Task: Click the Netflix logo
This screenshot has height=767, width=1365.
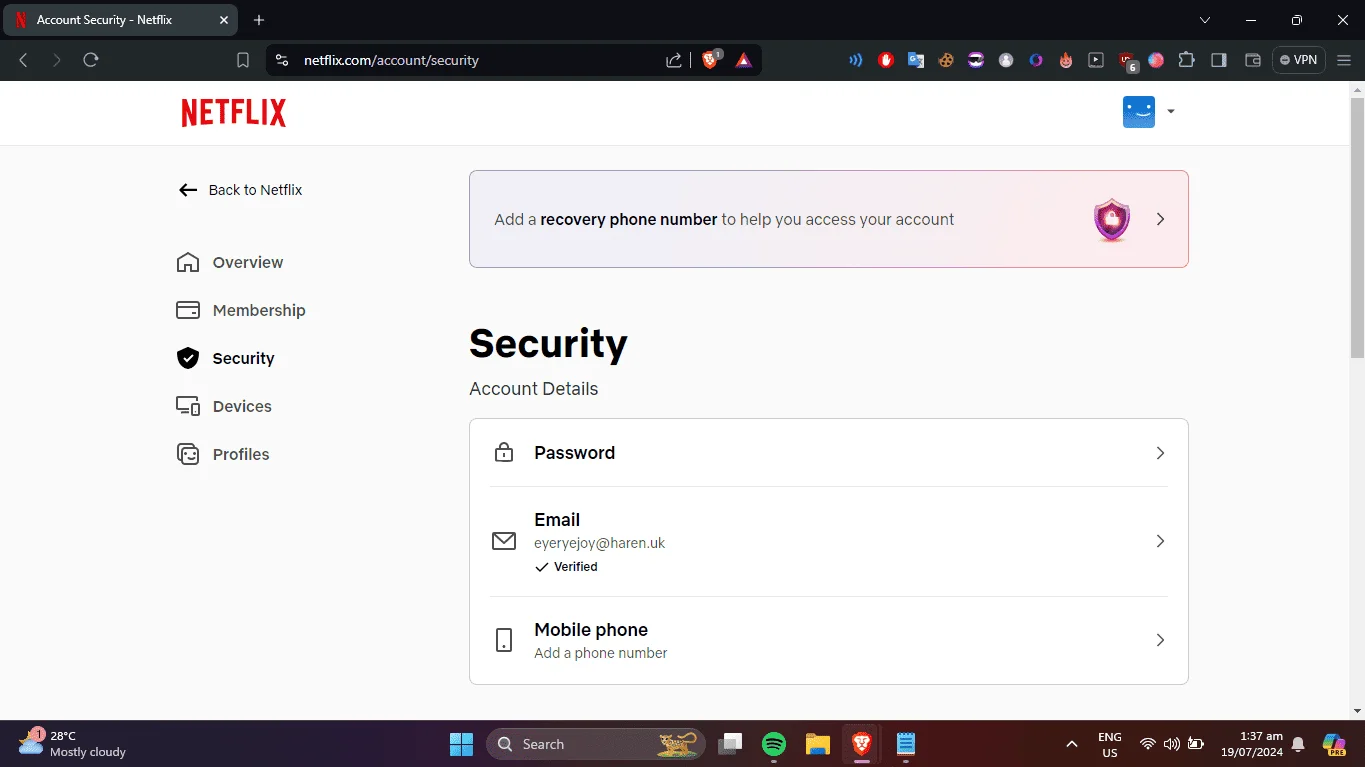Action: [x=233, y=113]
